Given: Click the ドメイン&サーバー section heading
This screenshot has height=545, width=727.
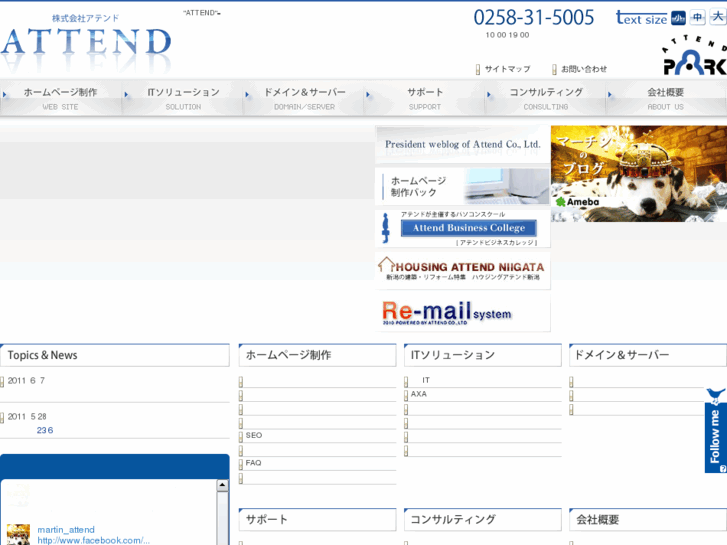Looking at the screenshot, I should pyautogui.click(x=648, y=355).
